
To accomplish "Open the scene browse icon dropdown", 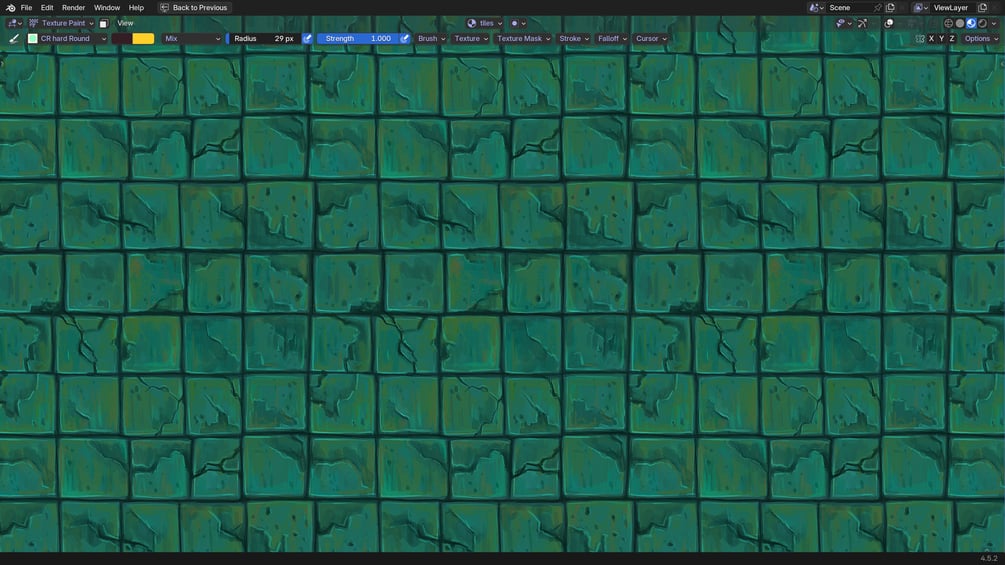I will pos(816,8).
